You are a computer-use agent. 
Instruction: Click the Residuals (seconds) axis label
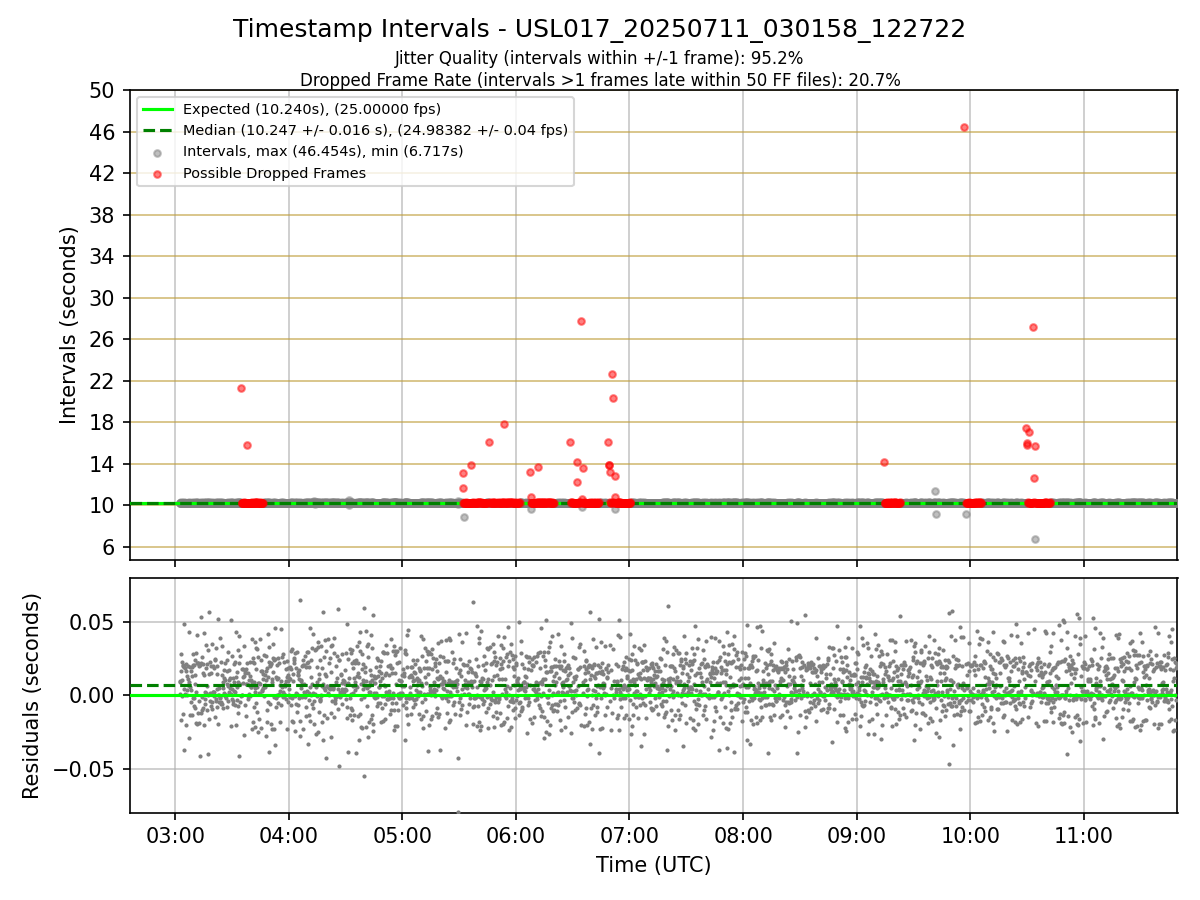pos(32,696)
